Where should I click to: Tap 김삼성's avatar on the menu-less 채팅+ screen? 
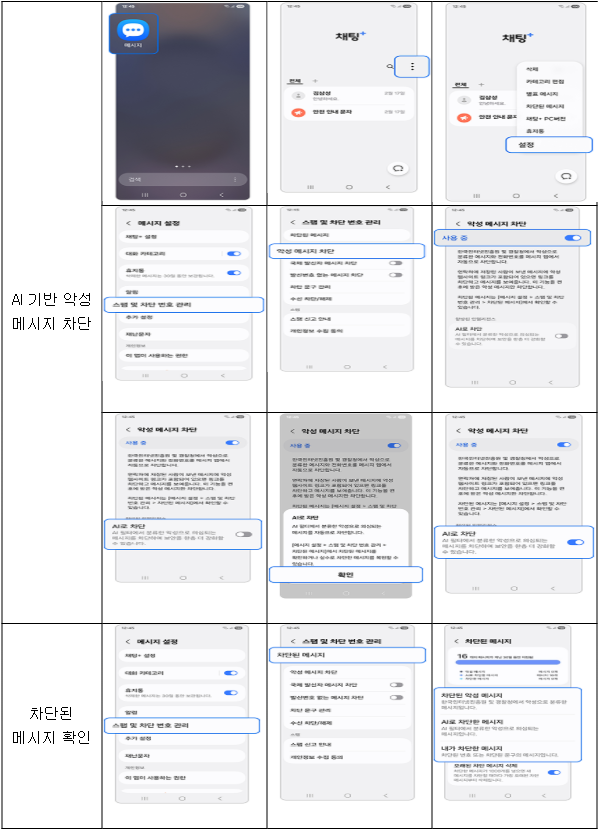pos(298,95)
